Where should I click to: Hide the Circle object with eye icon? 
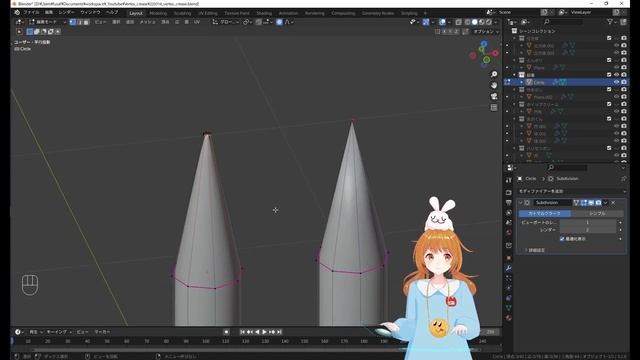[x=616, y=82]
